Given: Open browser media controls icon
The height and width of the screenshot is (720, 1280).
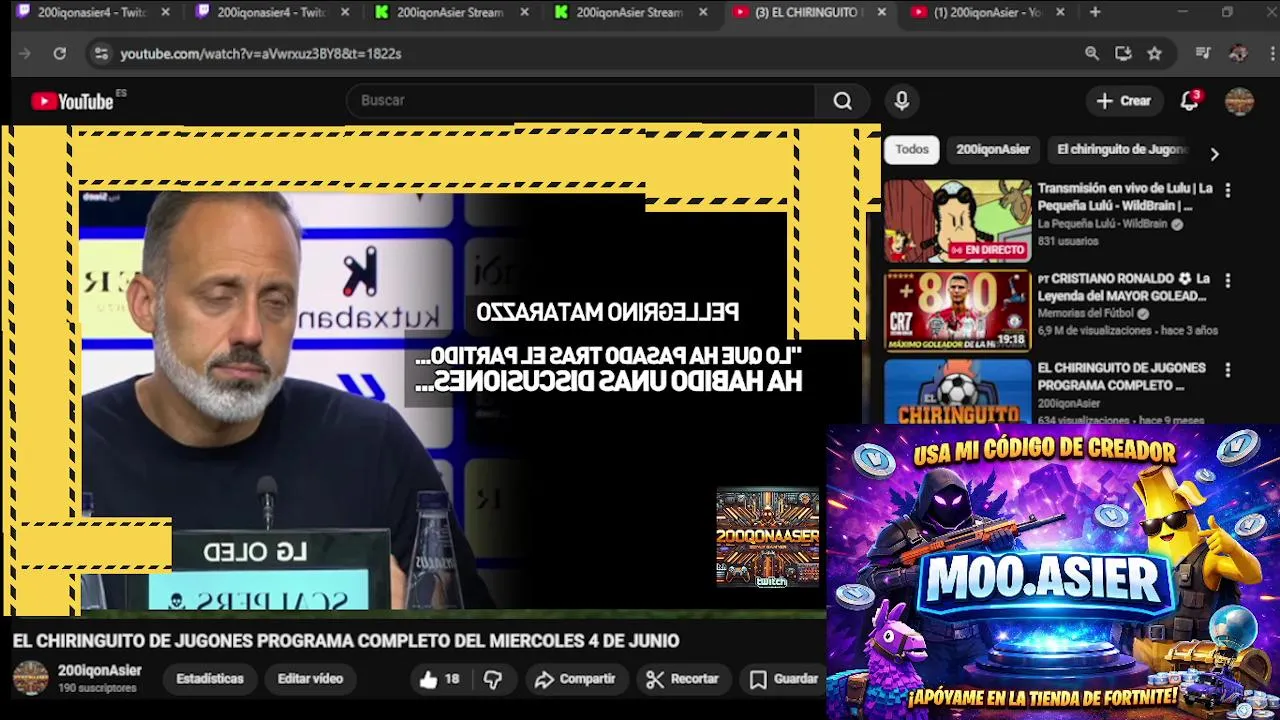Looking at the screenshot, I should [1203, 54].
